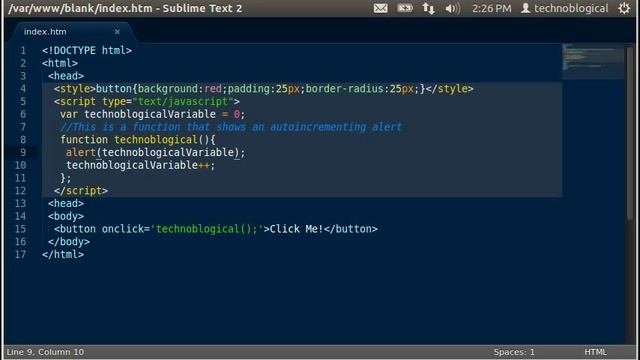Click the <script type="text/javascript"> line

(x=147, y=101)
